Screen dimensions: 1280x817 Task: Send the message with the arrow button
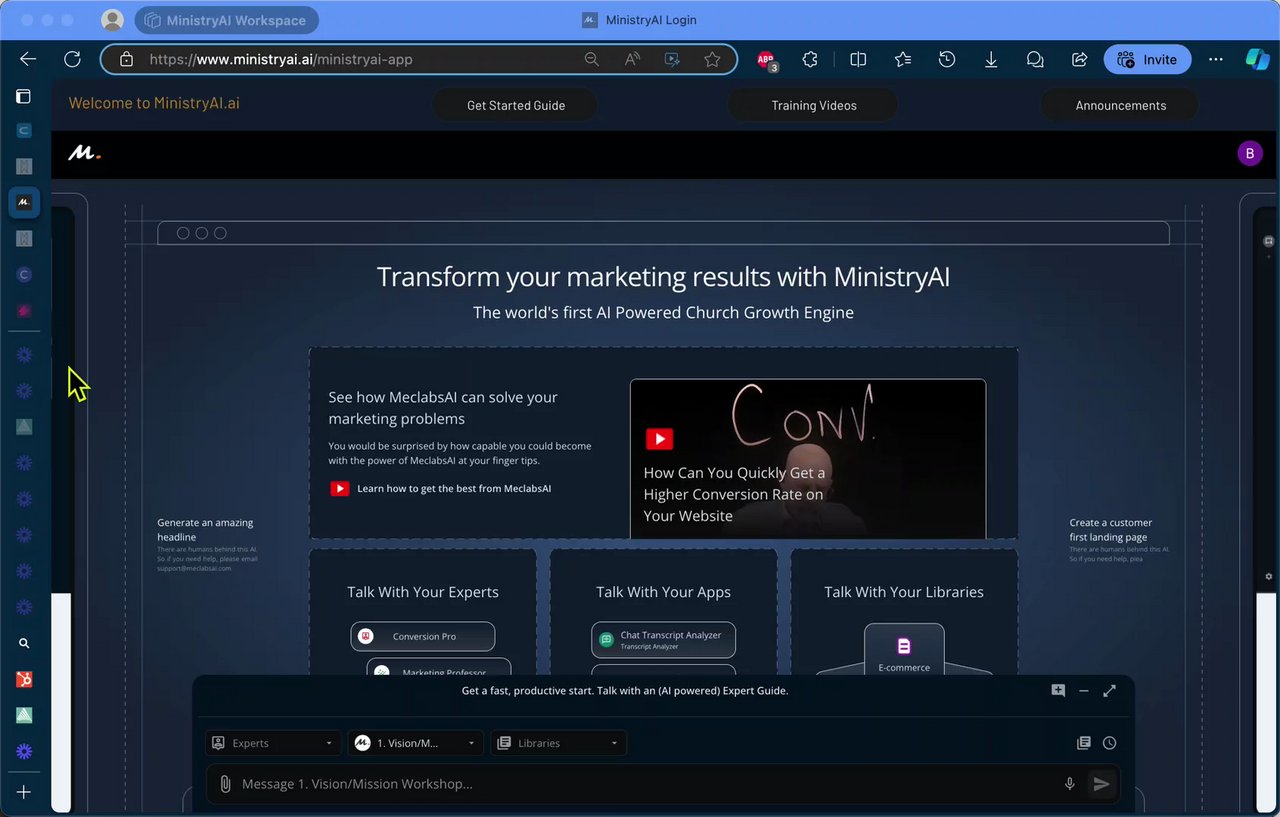(1101, 784)
